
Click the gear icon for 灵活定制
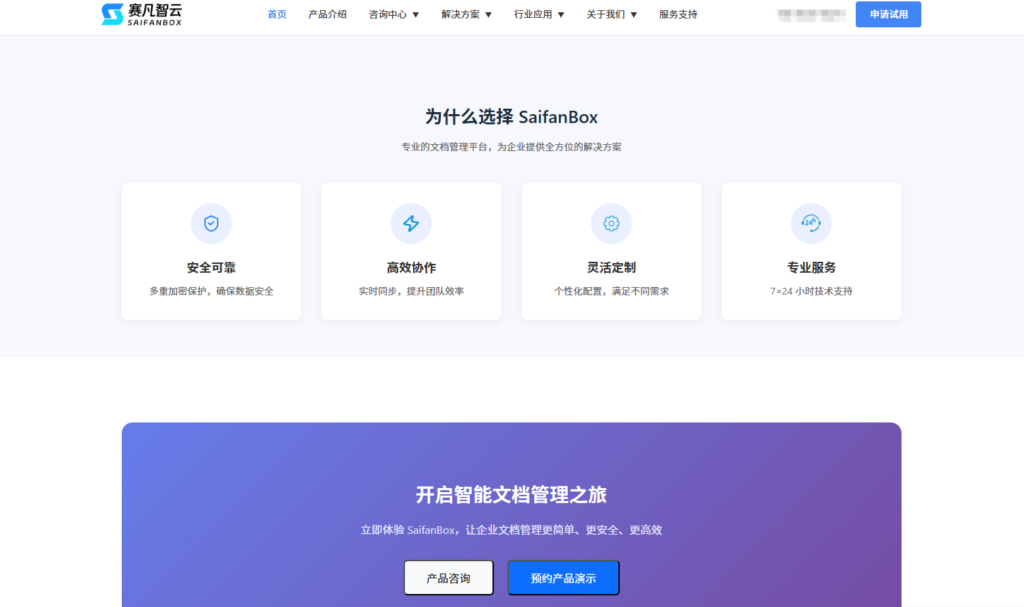pyautogui.click(x=611, y=223)
